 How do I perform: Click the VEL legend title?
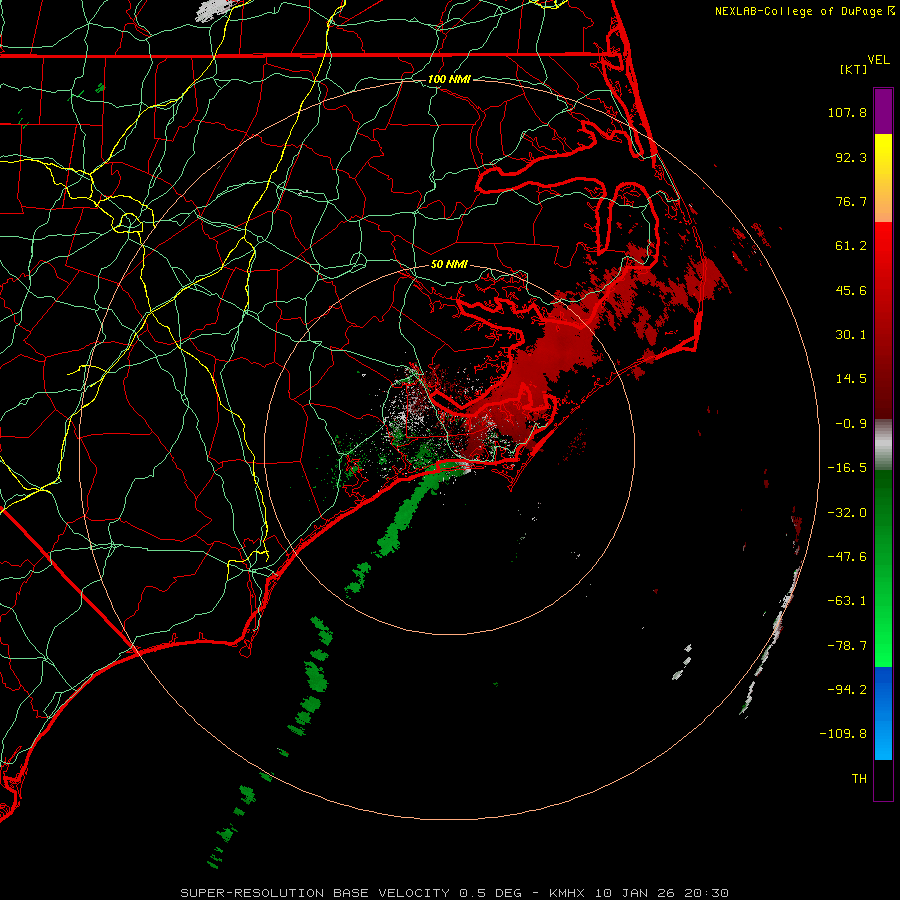pyautogui.click(x=878, y=60)
